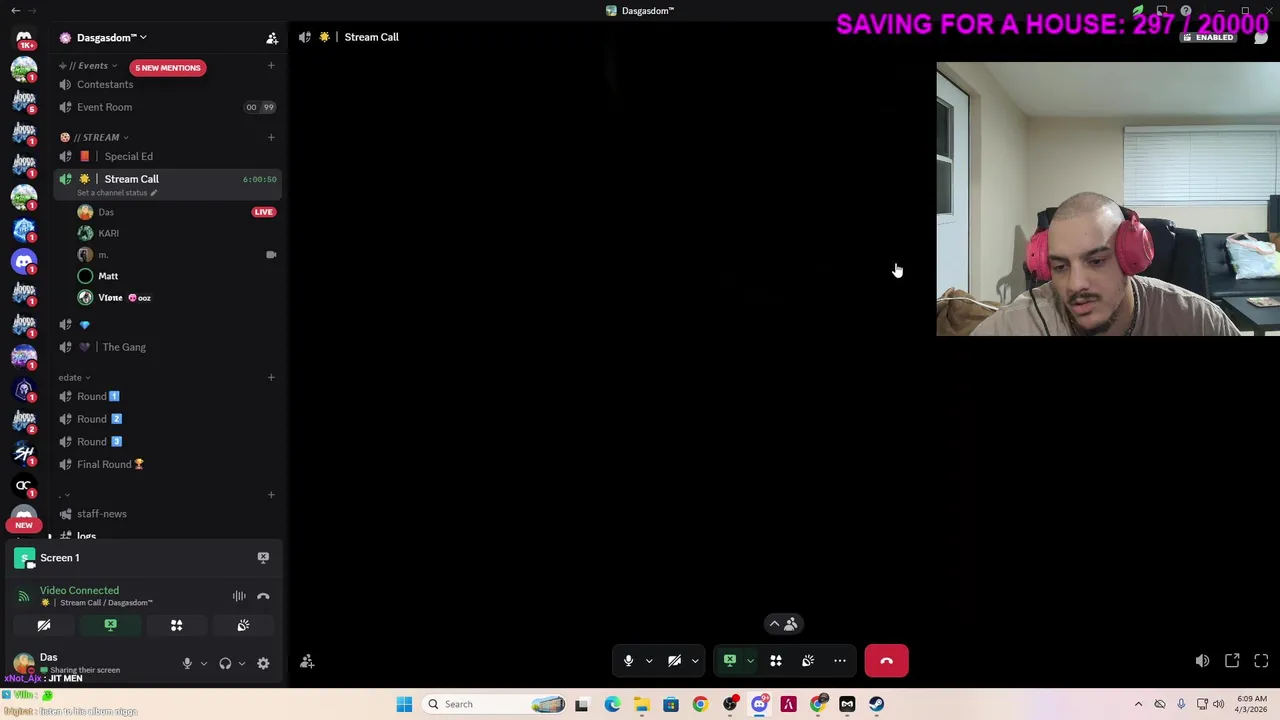Disconnect with the red hang-up button

click(x=886, y=661)
